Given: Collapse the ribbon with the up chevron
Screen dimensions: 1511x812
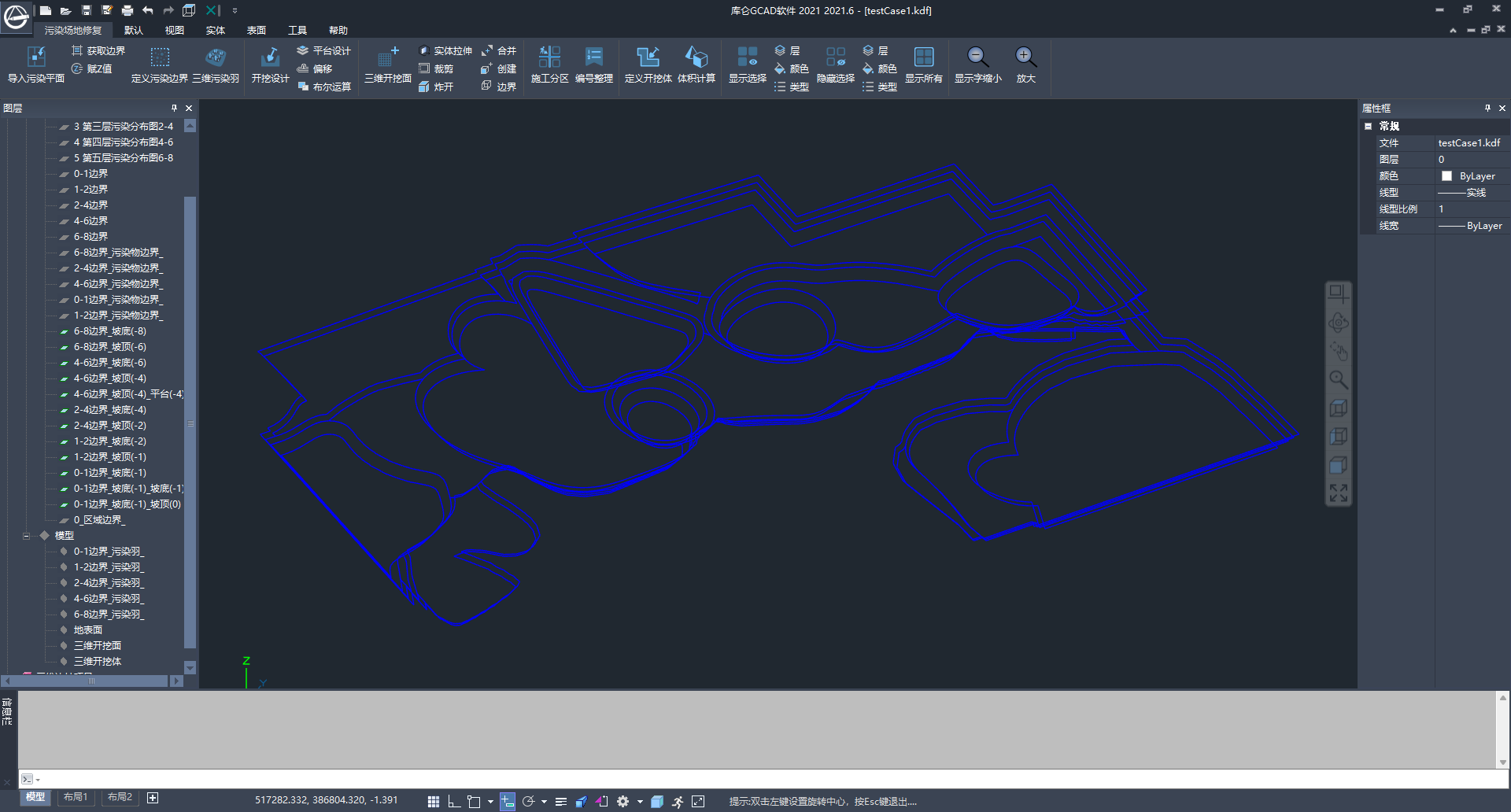Looking at the screenshot, I should tap(1453, 30).
